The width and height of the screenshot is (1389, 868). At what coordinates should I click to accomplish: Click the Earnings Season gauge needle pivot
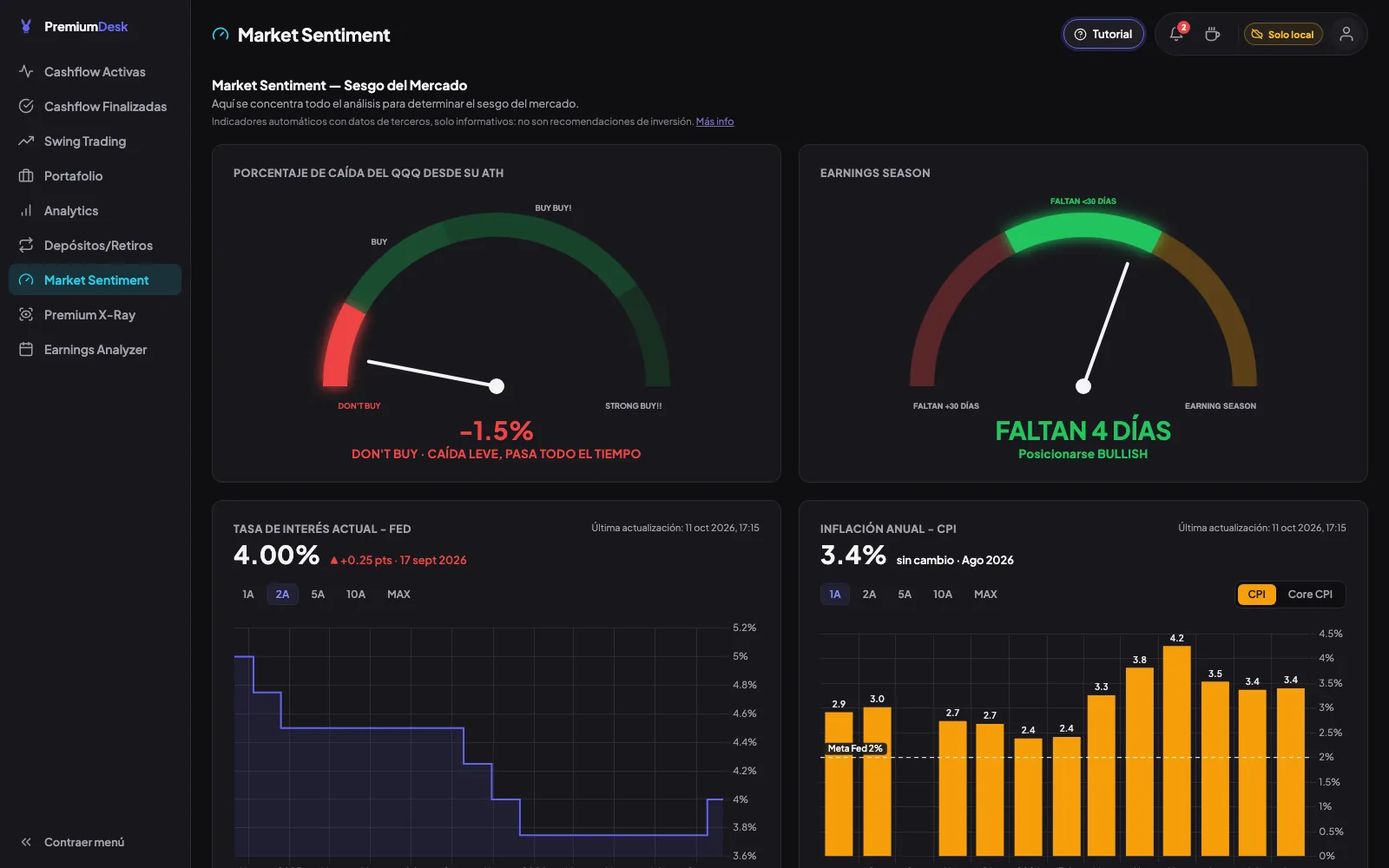point(1083,386)
